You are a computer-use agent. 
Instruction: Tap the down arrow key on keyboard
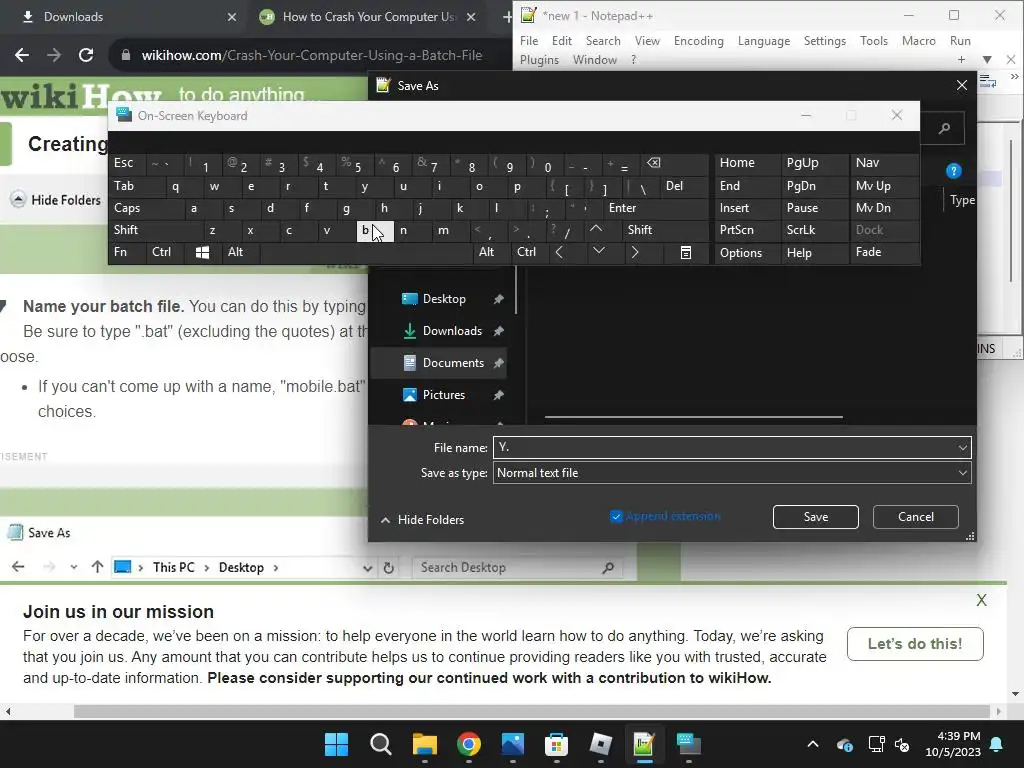[598, 252]
